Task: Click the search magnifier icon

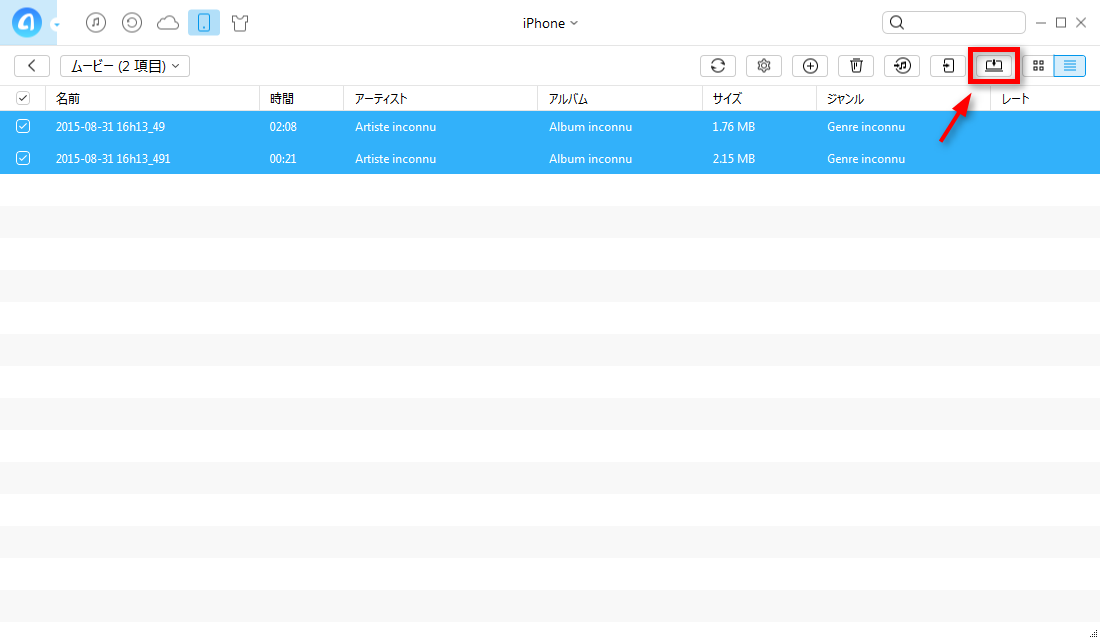Action: tap(897, 22)
